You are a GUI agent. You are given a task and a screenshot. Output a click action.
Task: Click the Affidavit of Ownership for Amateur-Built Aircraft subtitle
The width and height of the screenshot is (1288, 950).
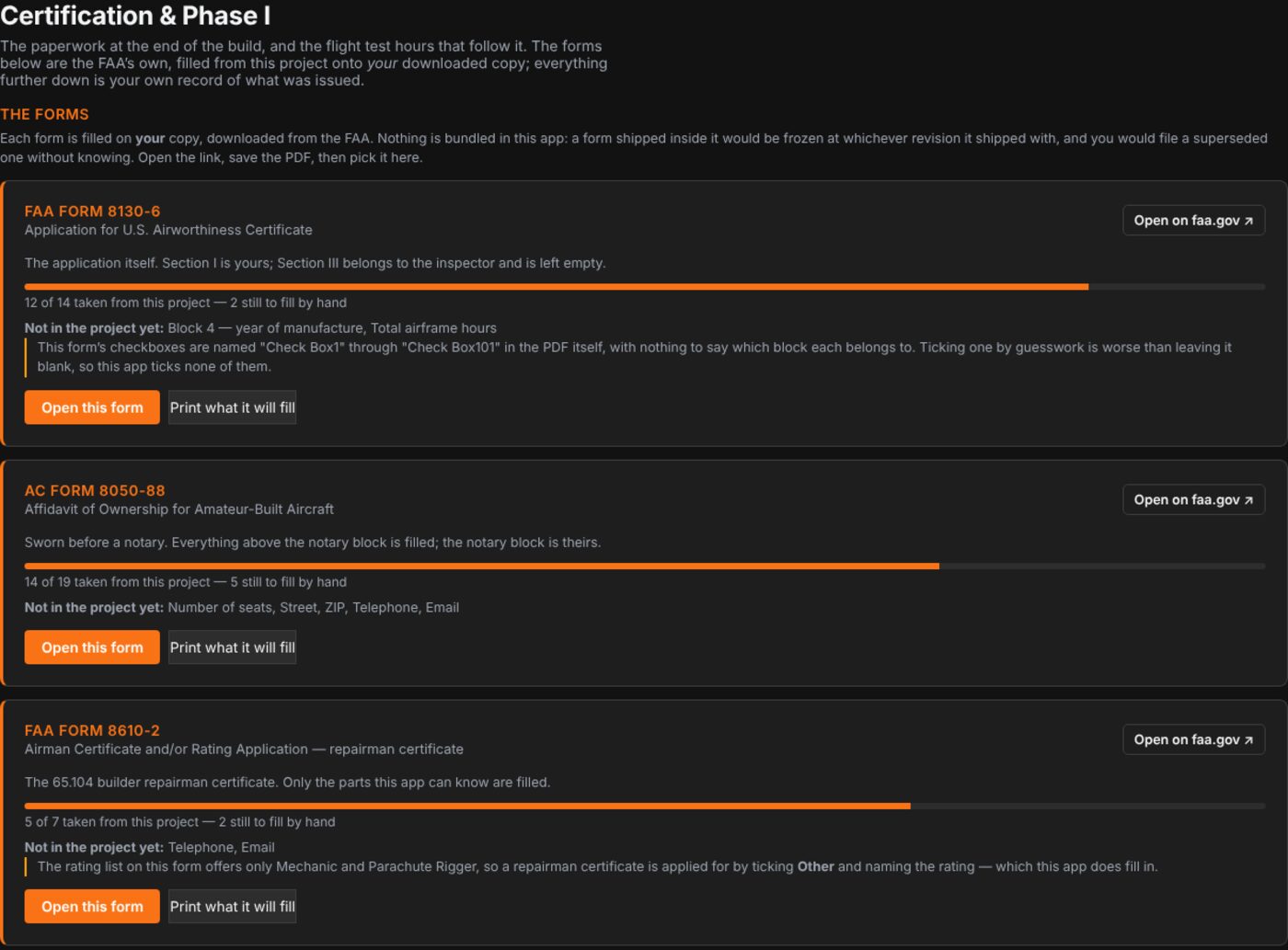[179, 509]
